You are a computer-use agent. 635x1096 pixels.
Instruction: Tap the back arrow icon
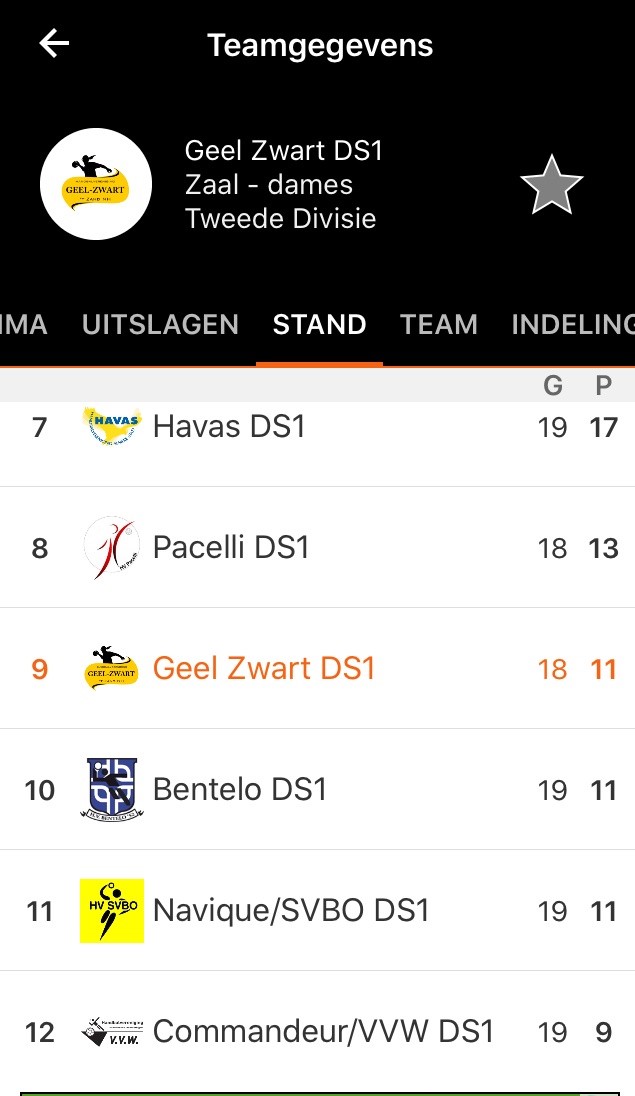click(54, 43)
